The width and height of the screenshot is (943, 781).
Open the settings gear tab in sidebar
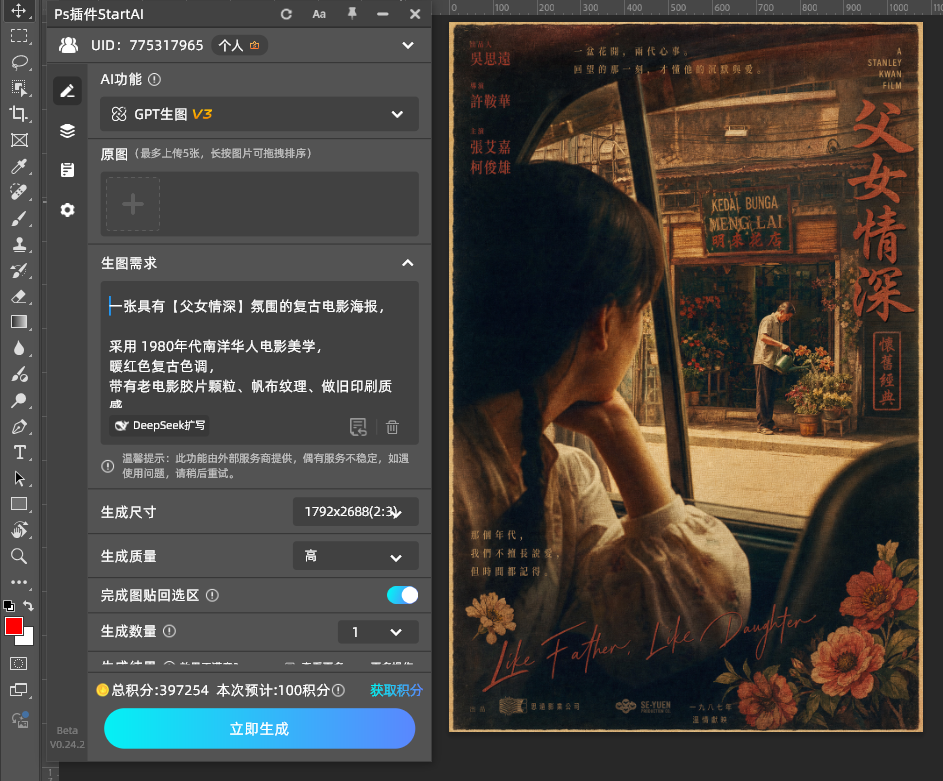67,210
